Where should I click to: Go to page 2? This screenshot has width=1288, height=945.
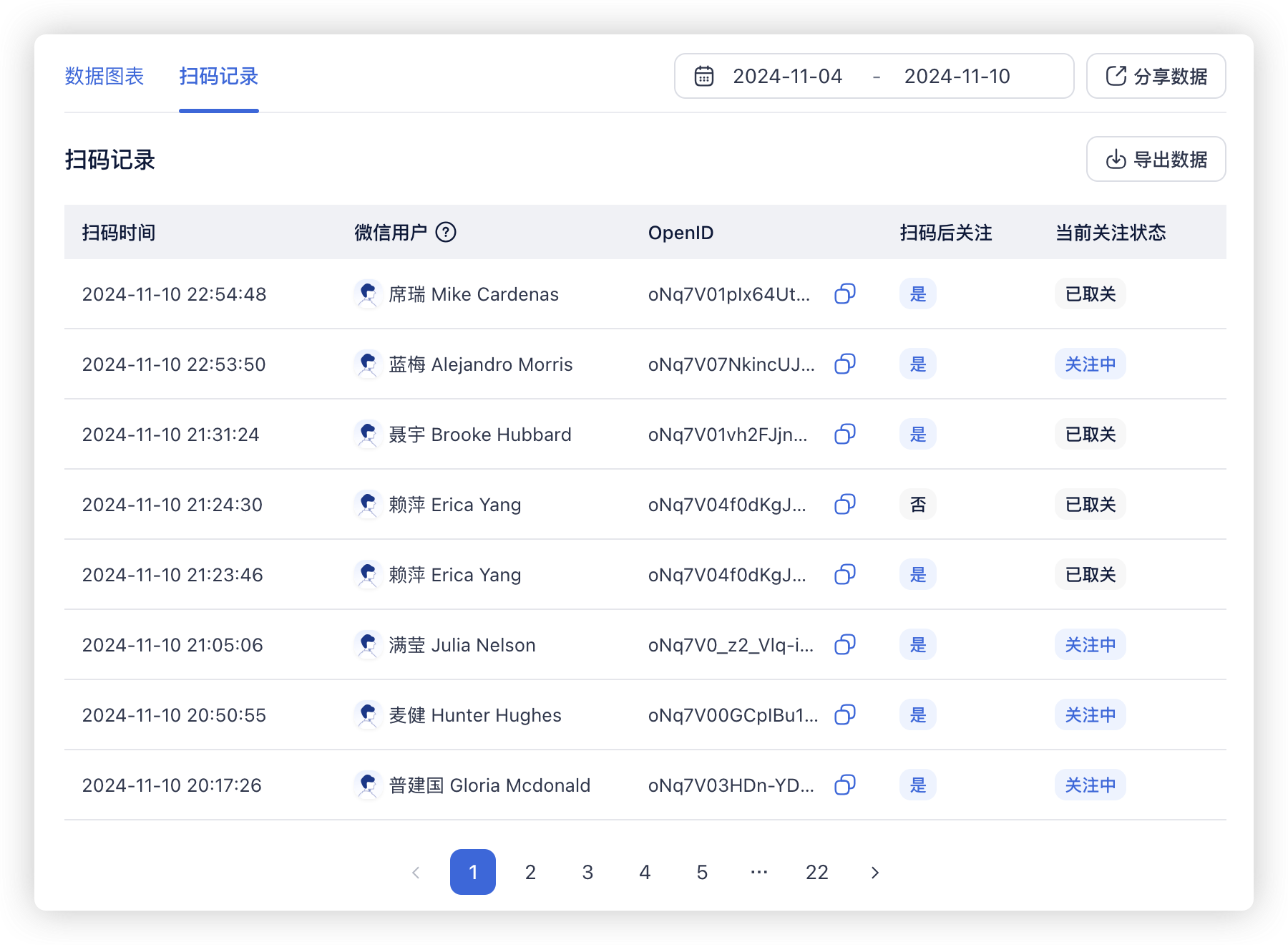(530, 872)
